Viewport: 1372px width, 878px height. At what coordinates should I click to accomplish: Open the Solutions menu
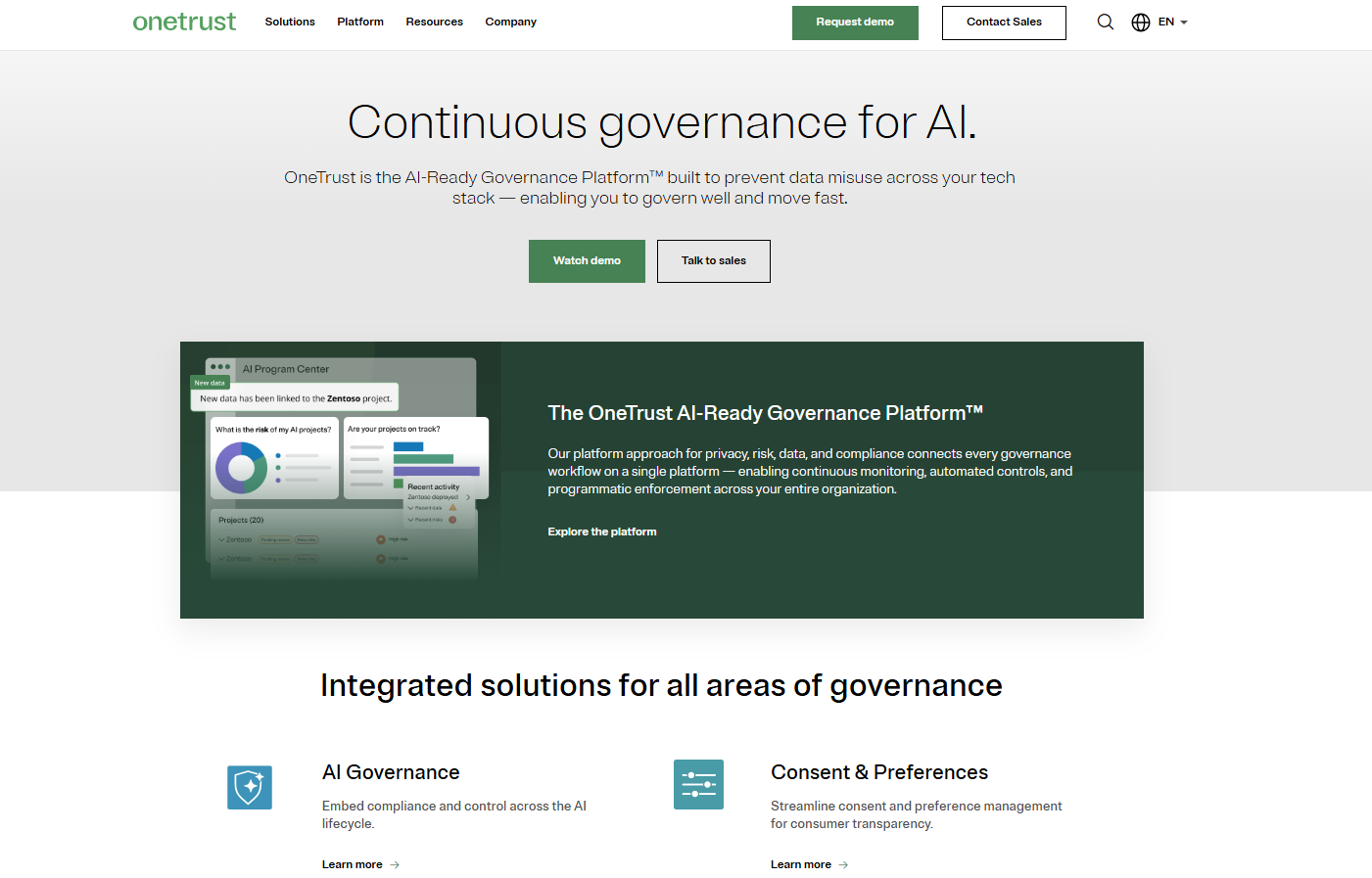click(x=290, y=22)
